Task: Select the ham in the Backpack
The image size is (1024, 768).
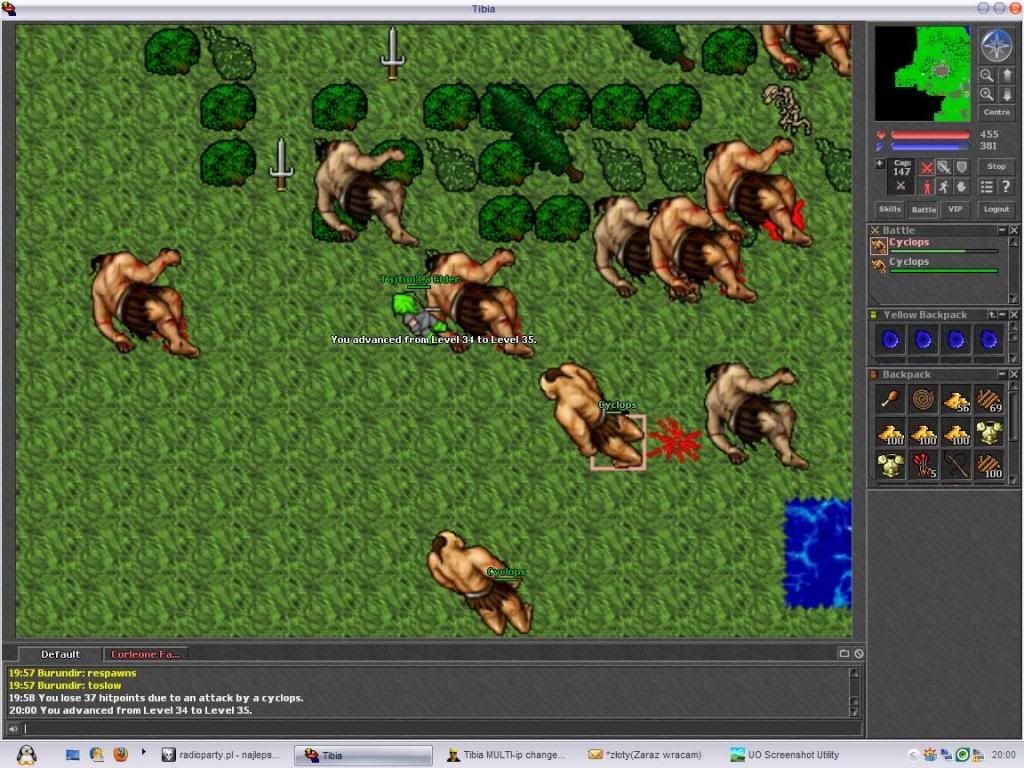Action: [890, 399]
